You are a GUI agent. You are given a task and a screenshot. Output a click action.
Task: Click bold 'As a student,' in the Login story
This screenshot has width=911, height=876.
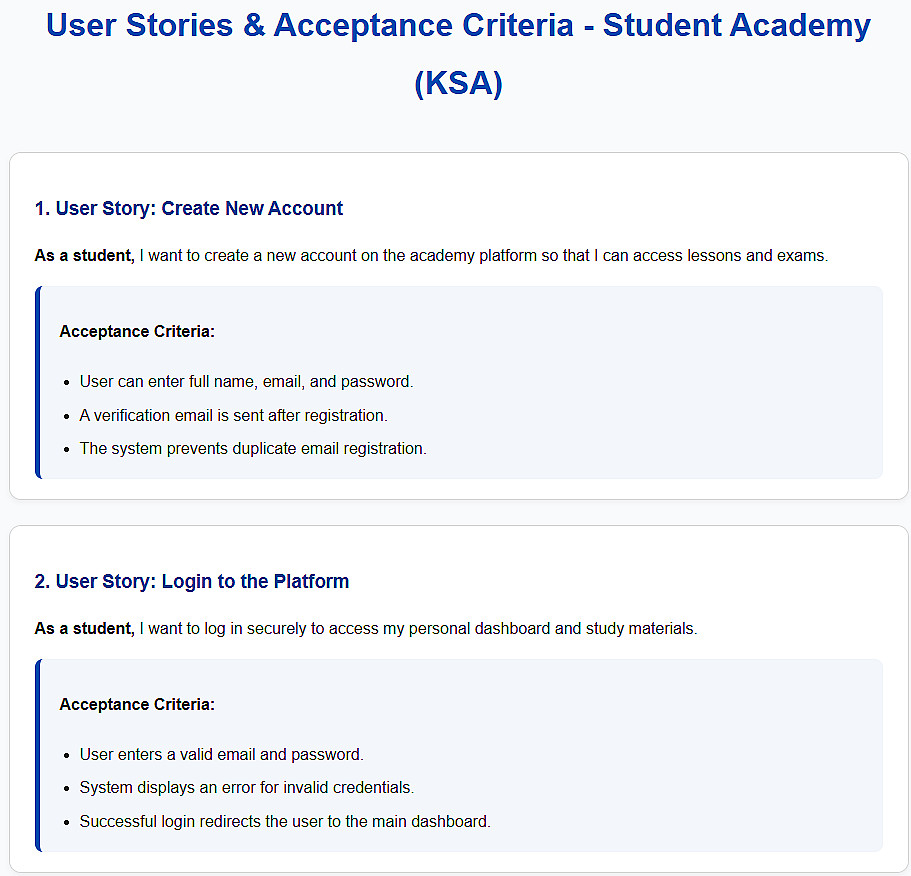click(84, 629)
